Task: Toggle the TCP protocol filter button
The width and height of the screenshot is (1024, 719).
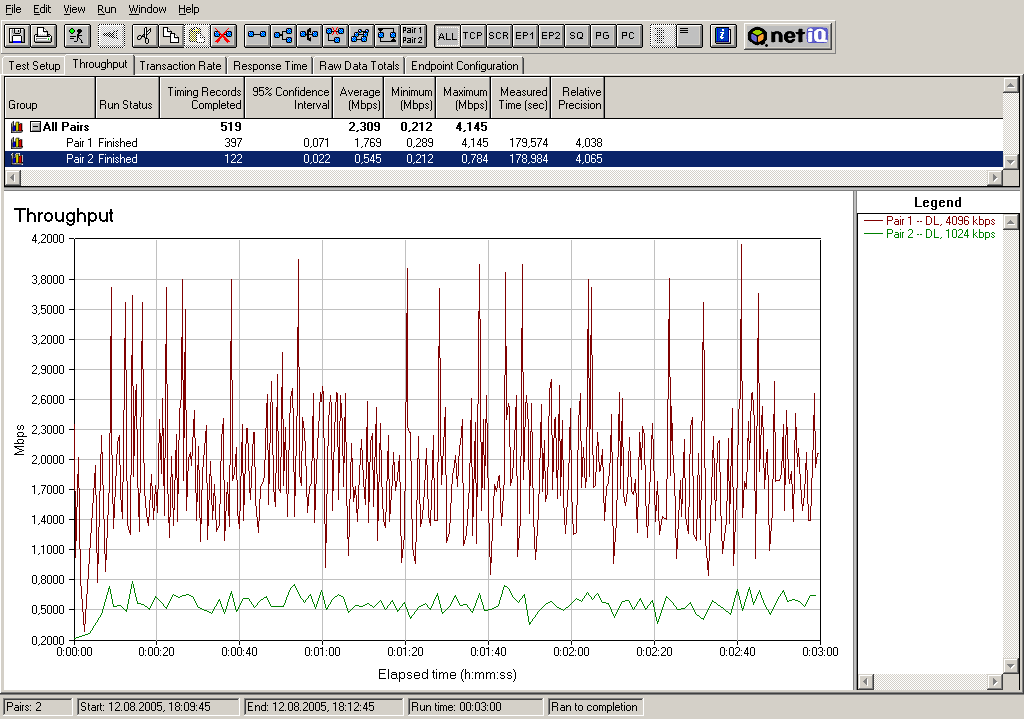Action: coord(473,36)
